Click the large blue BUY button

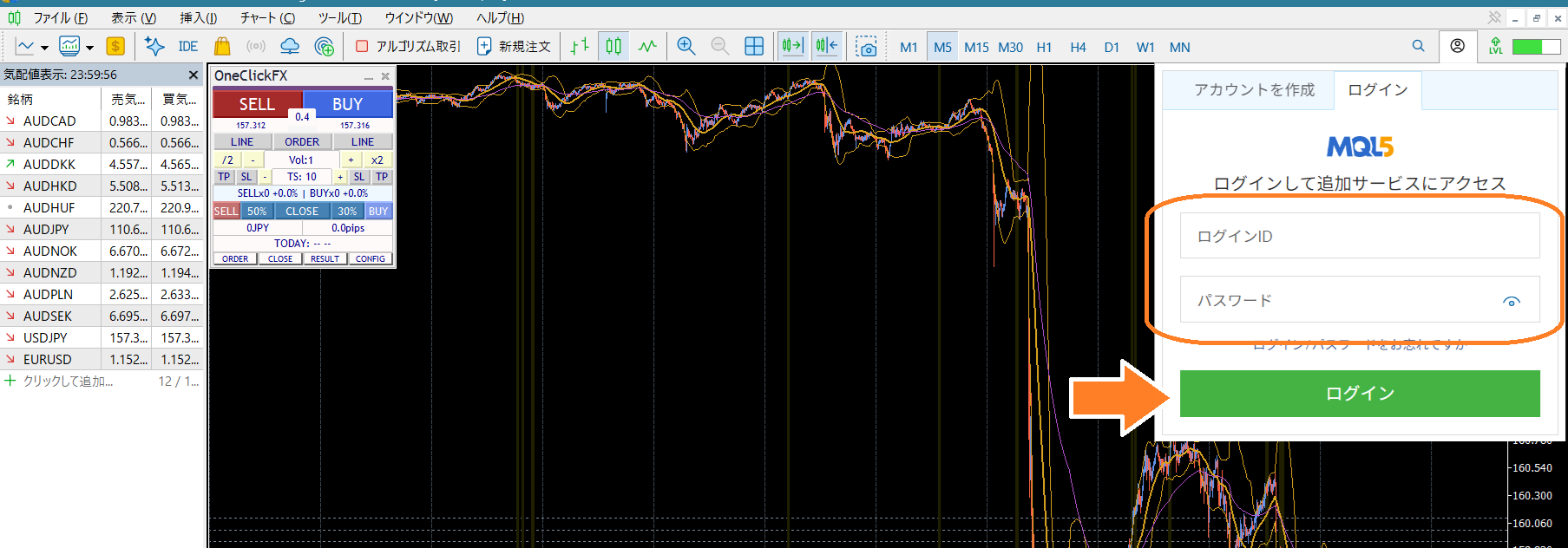[348, 104]
